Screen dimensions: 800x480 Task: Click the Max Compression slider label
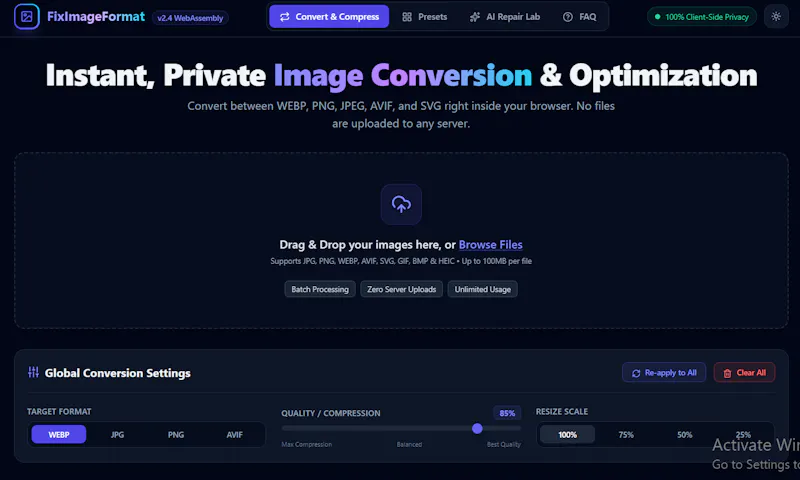click(307, 444)
